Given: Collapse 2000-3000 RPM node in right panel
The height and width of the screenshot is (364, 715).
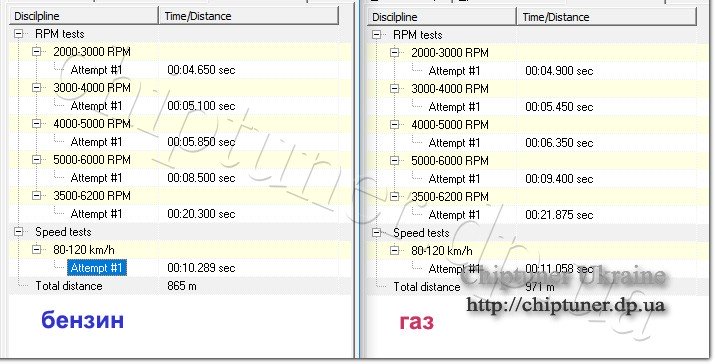Looking at the screenshot, I should tap(394, 52).
